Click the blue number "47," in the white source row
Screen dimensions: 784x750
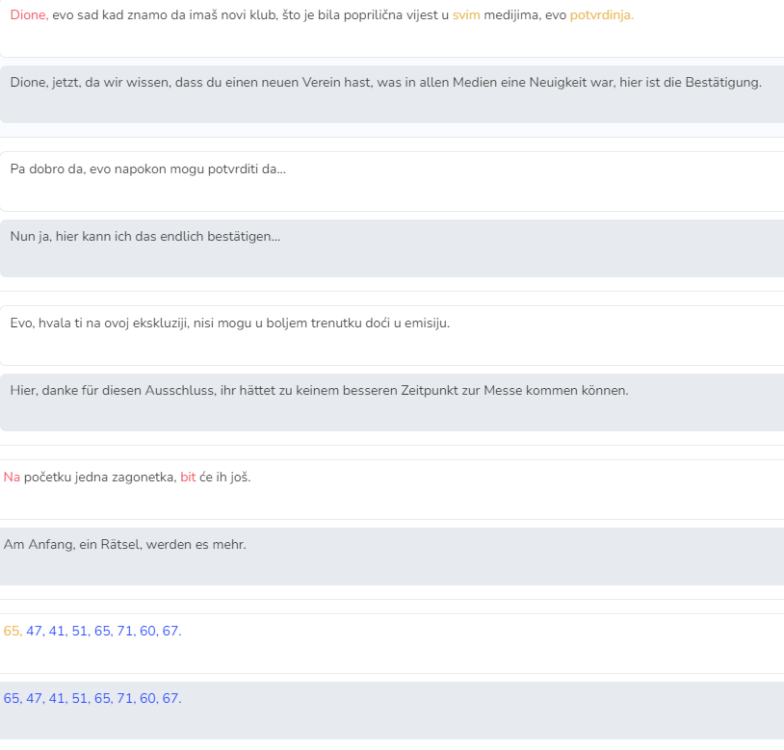point(35,631)
